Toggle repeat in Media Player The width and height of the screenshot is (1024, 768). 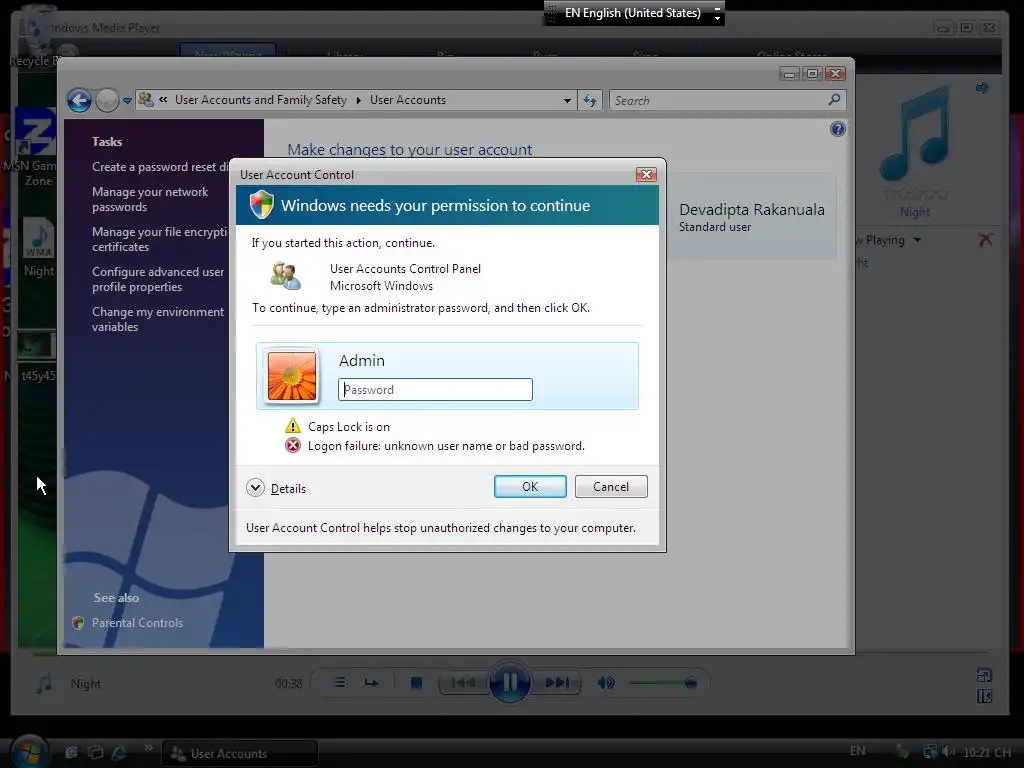pyautogui.click(x=371, y=683)
